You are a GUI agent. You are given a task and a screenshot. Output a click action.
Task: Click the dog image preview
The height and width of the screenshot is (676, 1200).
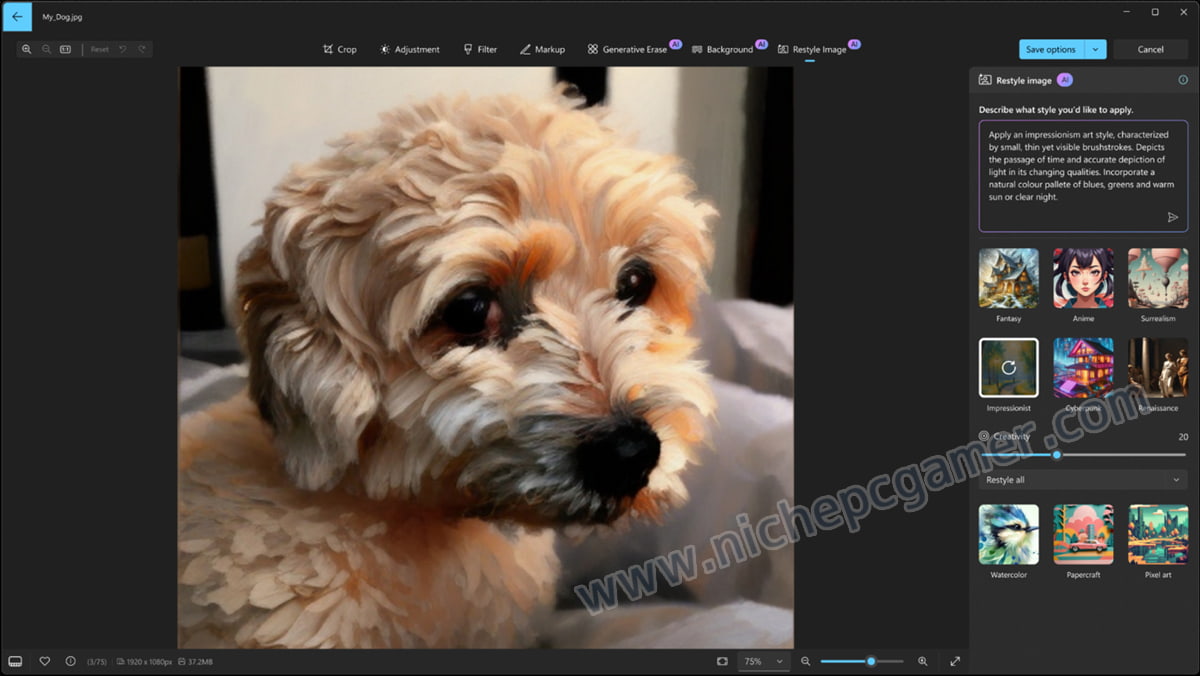pos(485,357)
